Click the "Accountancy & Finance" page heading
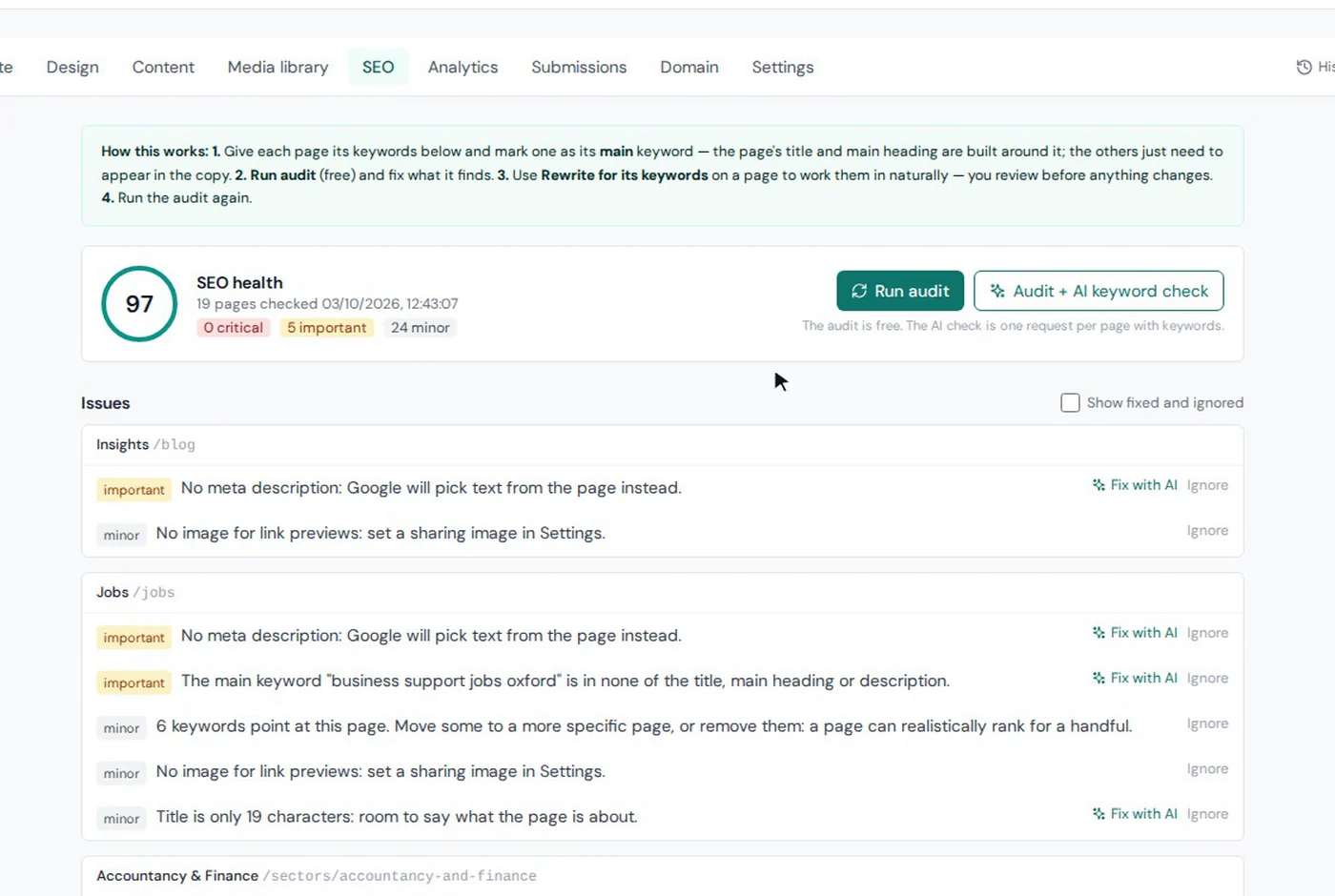1335x896 pixels. [x=177, y=875]
